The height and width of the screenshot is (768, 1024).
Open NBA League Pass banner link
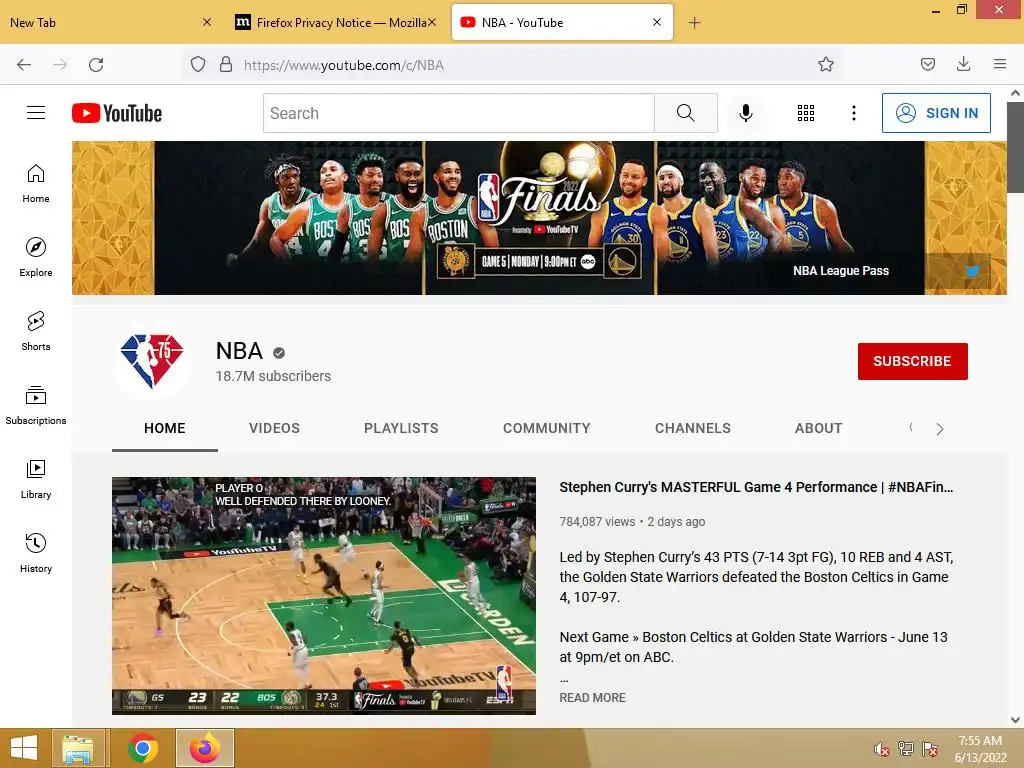click(840, 271)
